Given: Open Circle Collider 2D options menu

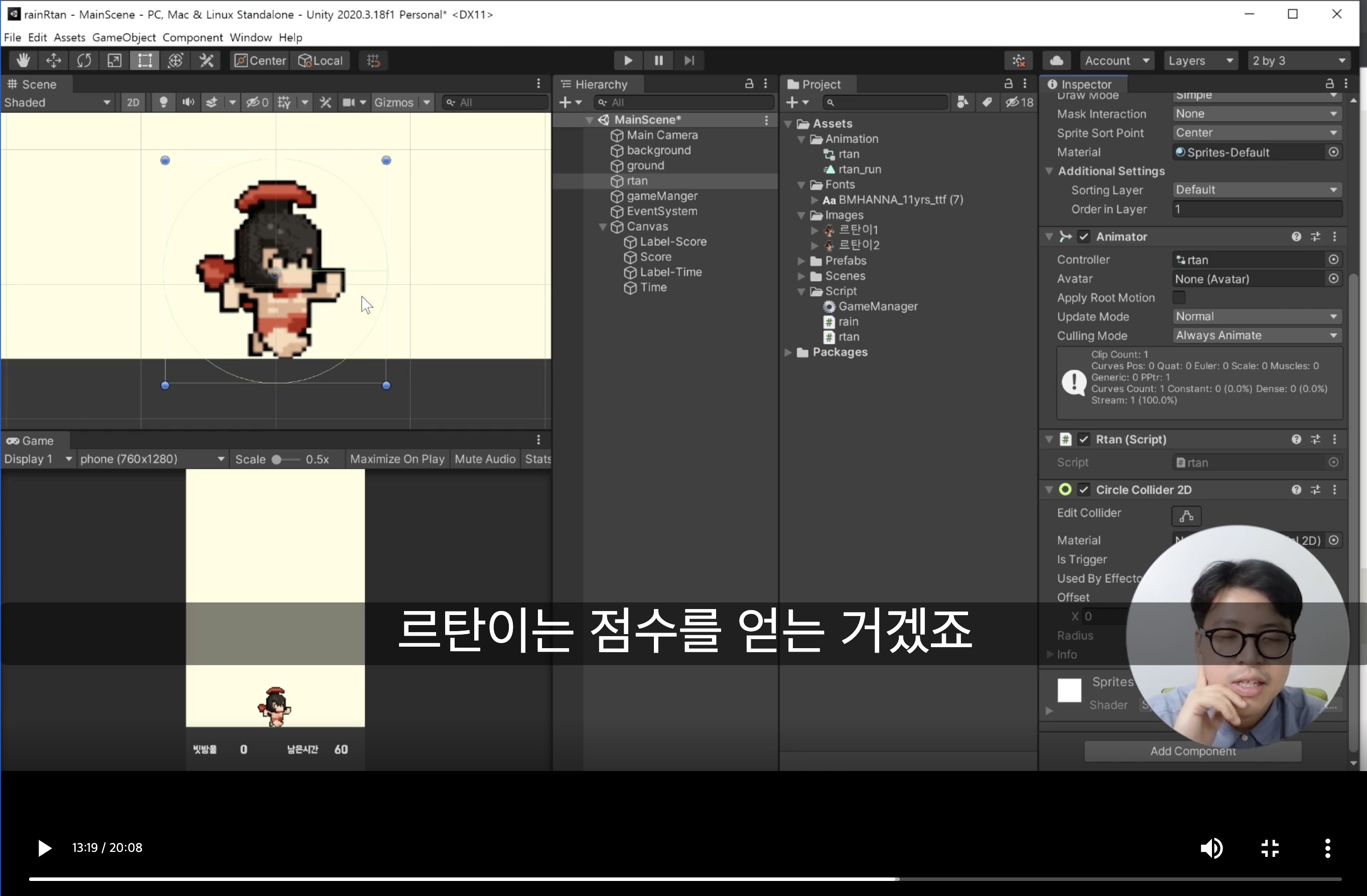Looking at the screenshot, I should click(x=1335, y=490).
